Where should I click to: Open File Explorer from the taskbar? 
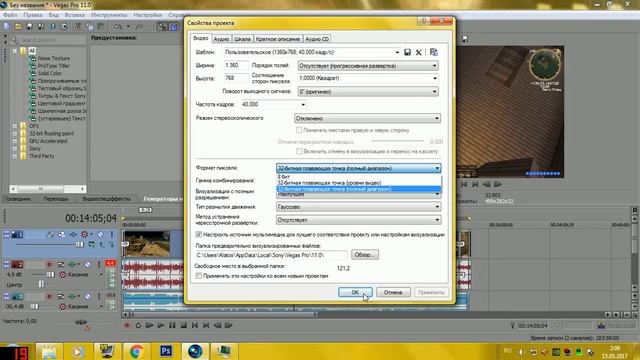49,351
